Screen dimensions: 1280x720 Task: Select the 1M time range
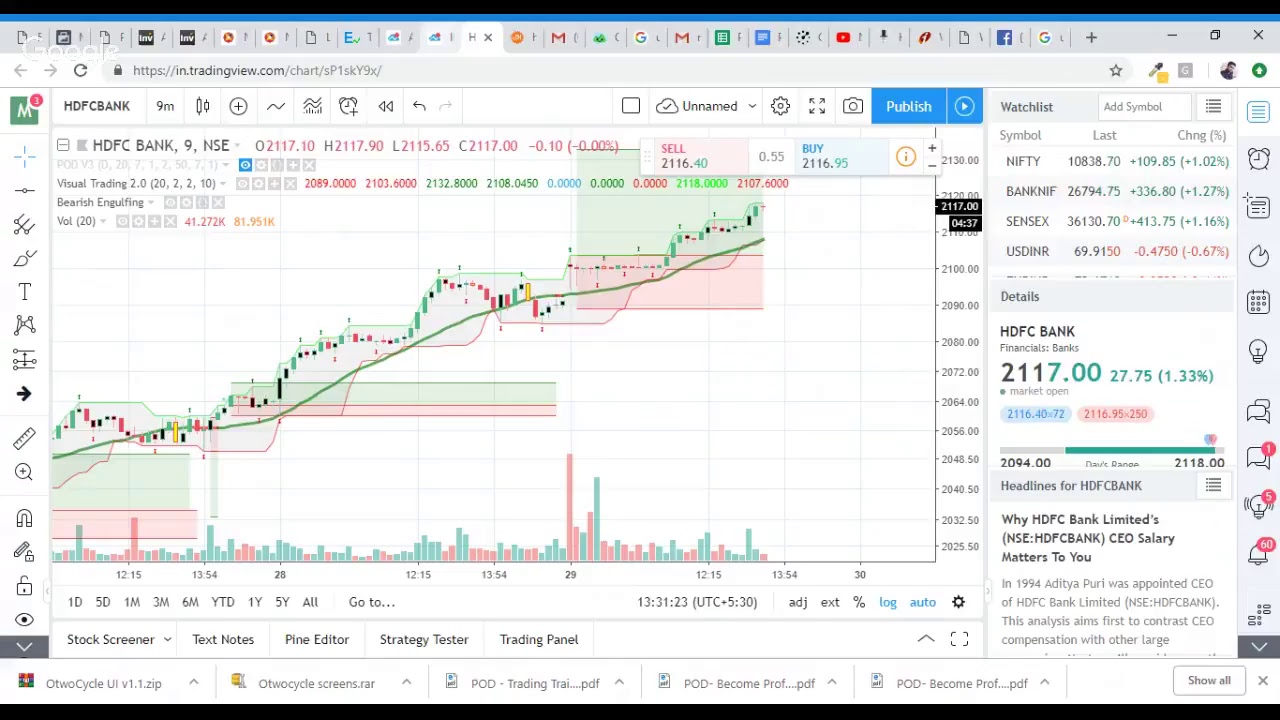point(132,602)
